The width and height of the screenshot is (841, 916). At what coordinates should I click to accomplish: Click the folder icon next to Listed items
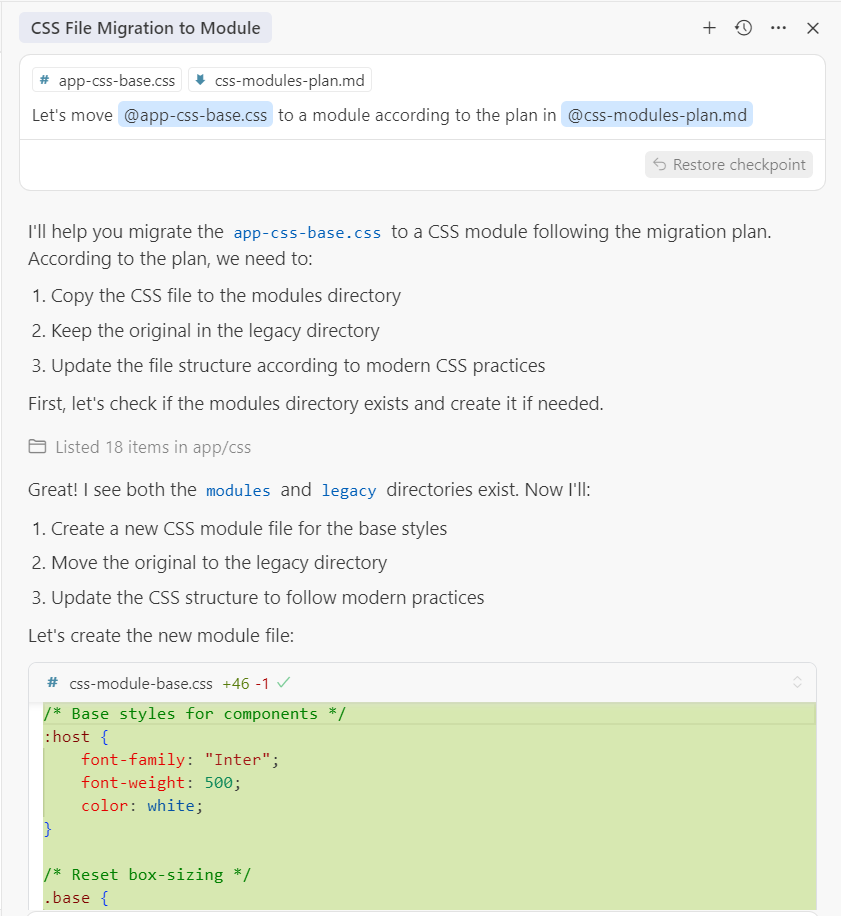(x=37, y=447)
